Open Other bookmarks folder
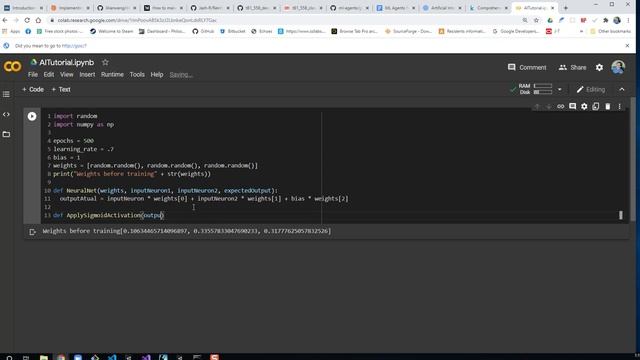The image size is (640, 360). click(611, 31)
